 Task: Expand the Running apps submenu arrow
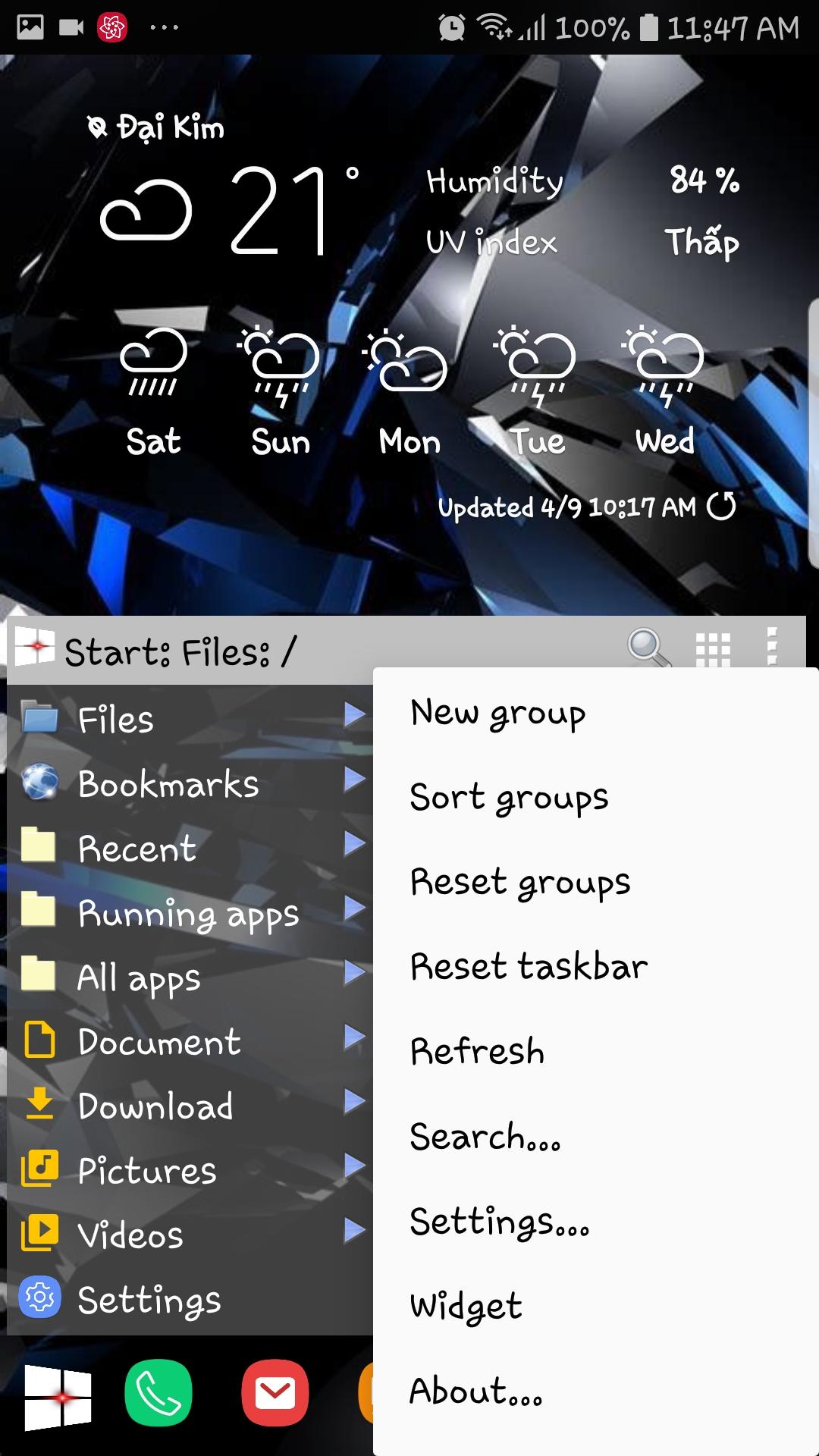[354, 908]
